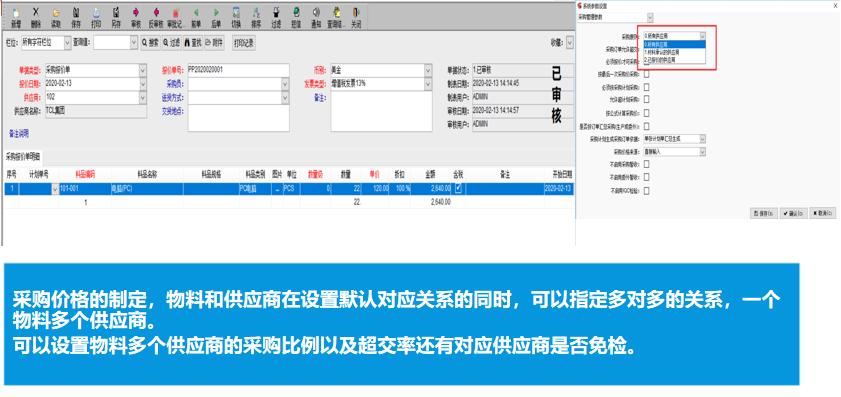Open the 报价日期 date dropdown
The height and width of the screenshot is (397, 841).
(x=143, y=84)
